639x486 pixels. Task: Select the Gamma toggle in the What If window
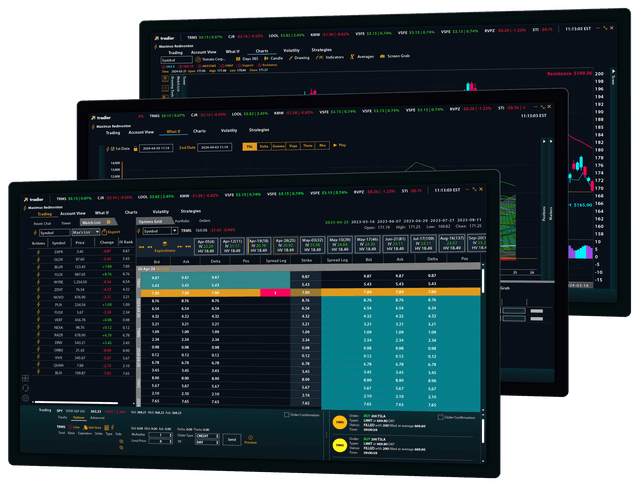tap(278, 146)
